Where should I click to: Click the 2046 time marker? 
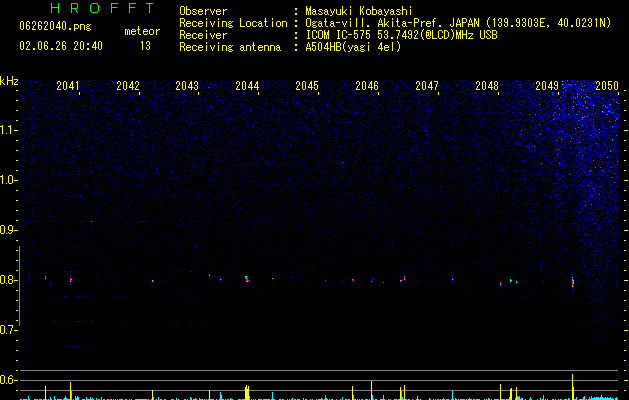point(367,85)
